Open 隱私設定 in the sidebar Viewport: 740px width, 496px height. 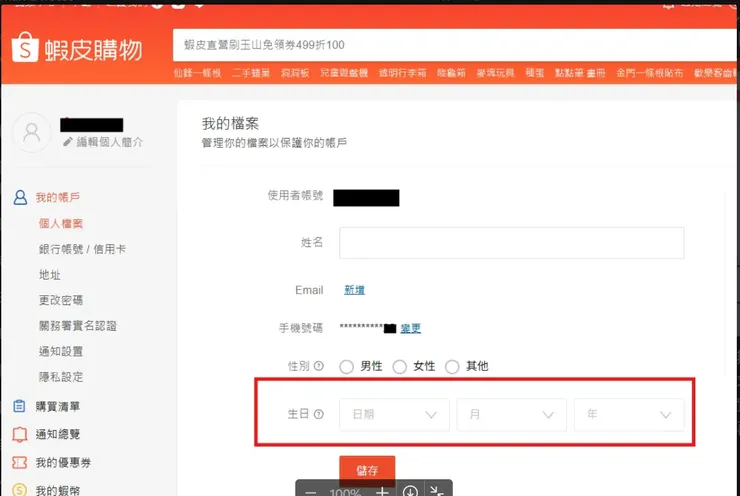61,377
